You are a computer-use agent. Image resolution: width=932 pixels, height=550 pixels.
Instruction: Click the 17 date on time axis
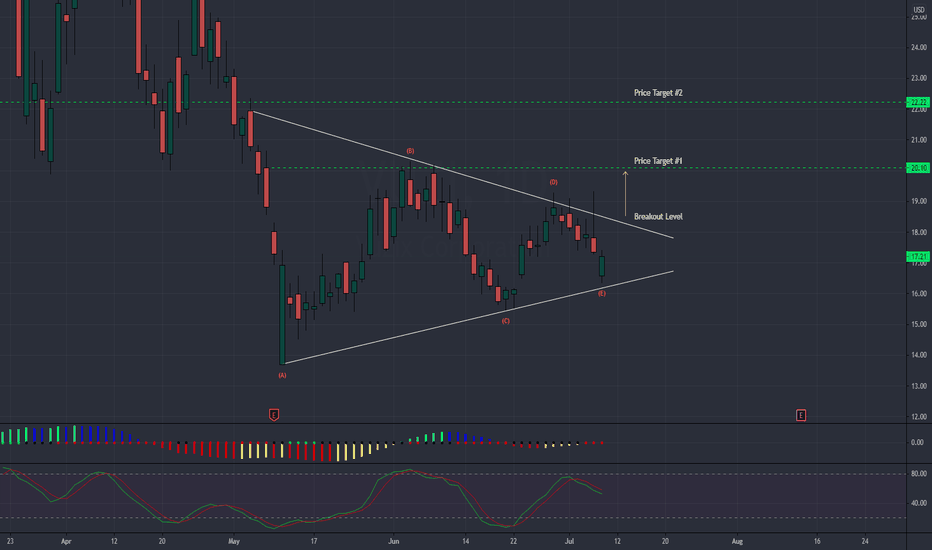click(x=314, y=541)
